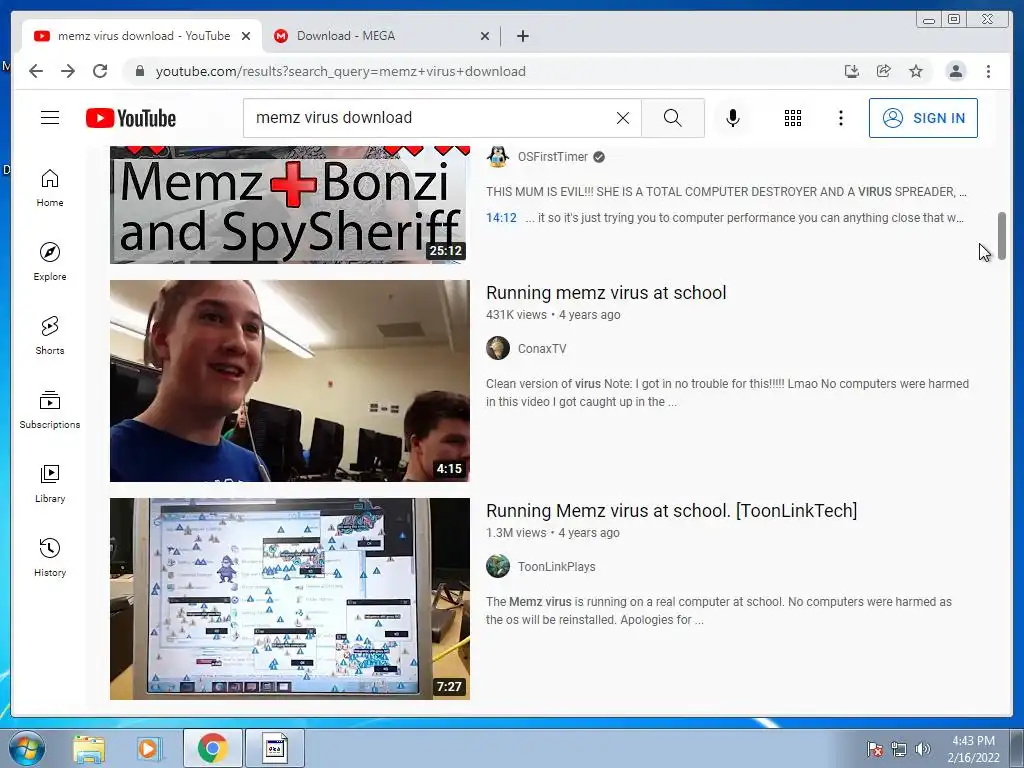
Task: Open ToonLinkPlays channel name link
Action: 556,567
